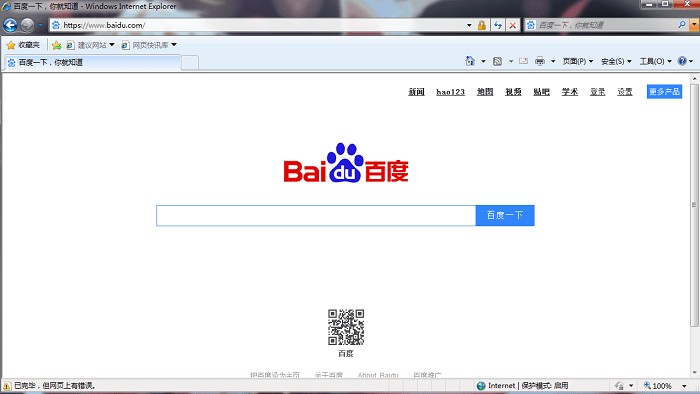Click the status bar privacy report icon

pos(619,386)
